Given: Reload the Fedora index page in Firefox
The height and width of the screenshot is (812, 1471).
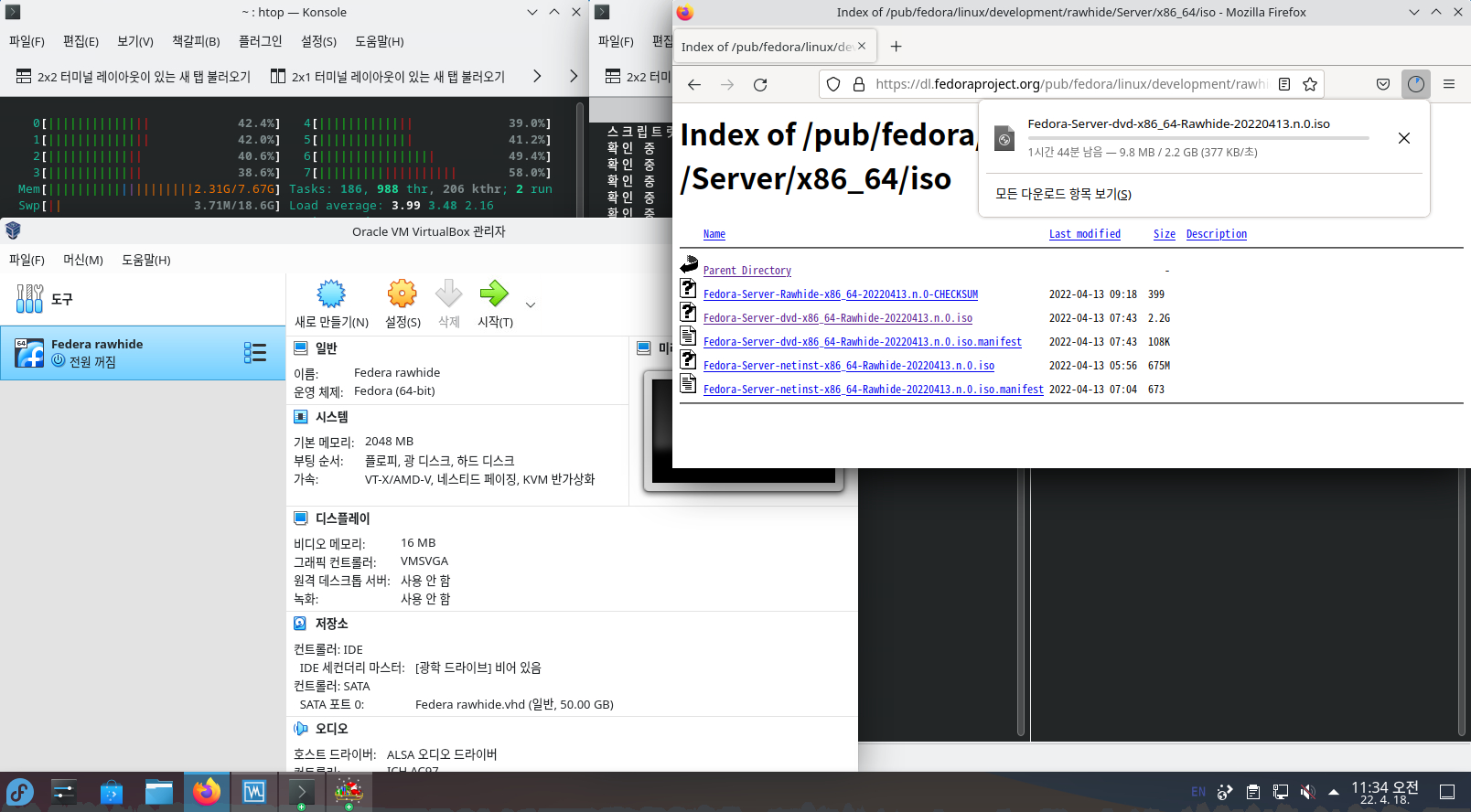Looking at the screenshot, I should coord(760,84).
